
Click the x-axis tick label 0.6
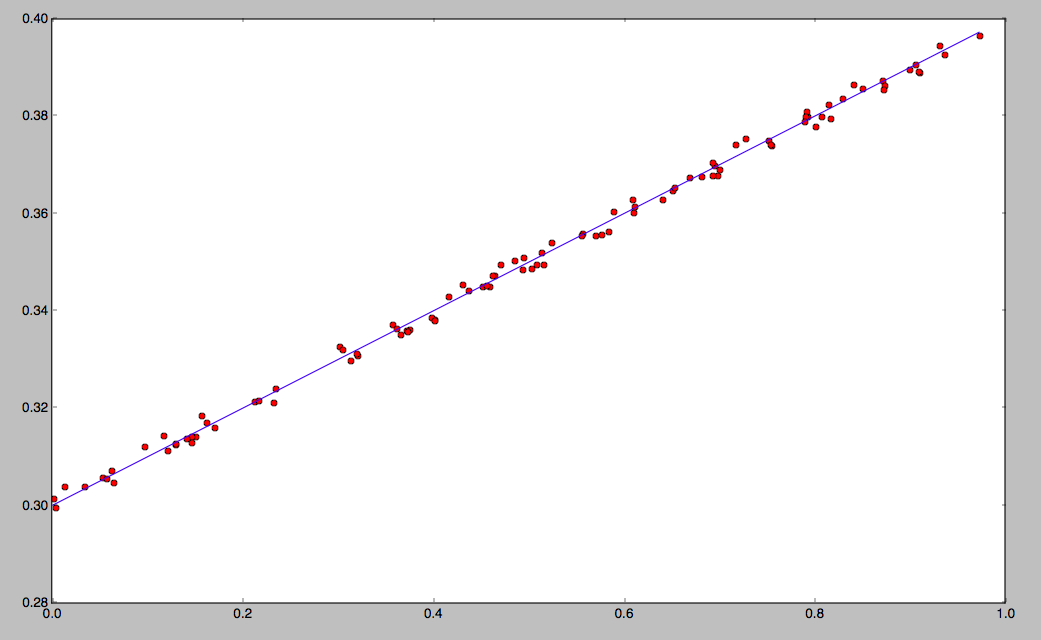625,614
